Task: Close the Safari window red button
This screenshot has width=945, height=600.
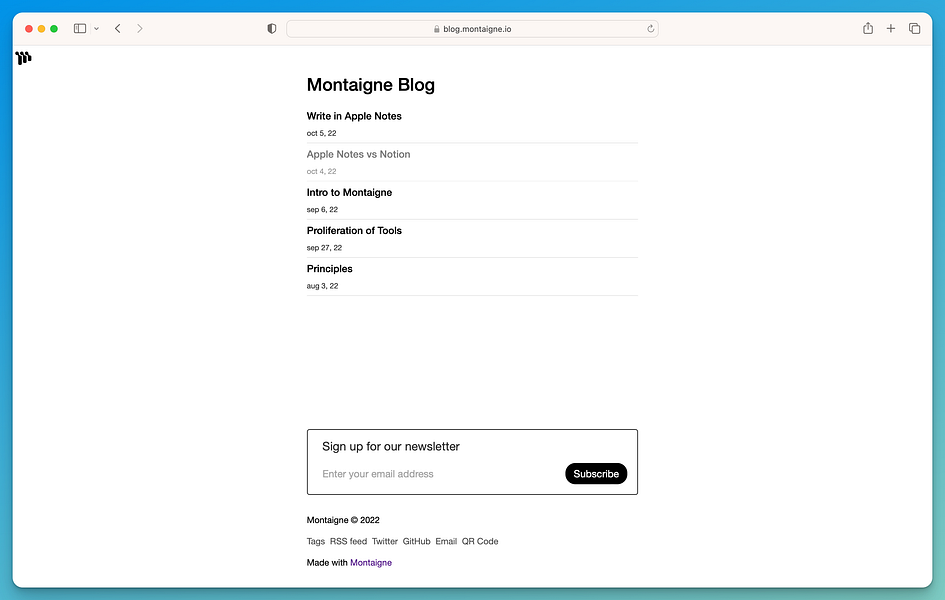Action: click(x=28, y=28)
